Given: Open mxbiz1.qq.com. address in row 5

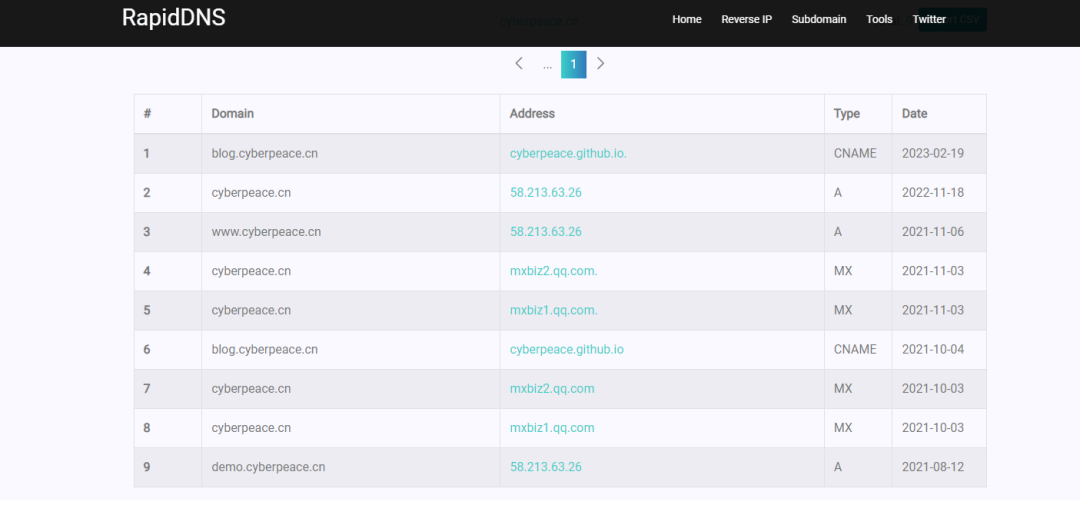Looking at the screenshot, I should [x=553, y=310].
